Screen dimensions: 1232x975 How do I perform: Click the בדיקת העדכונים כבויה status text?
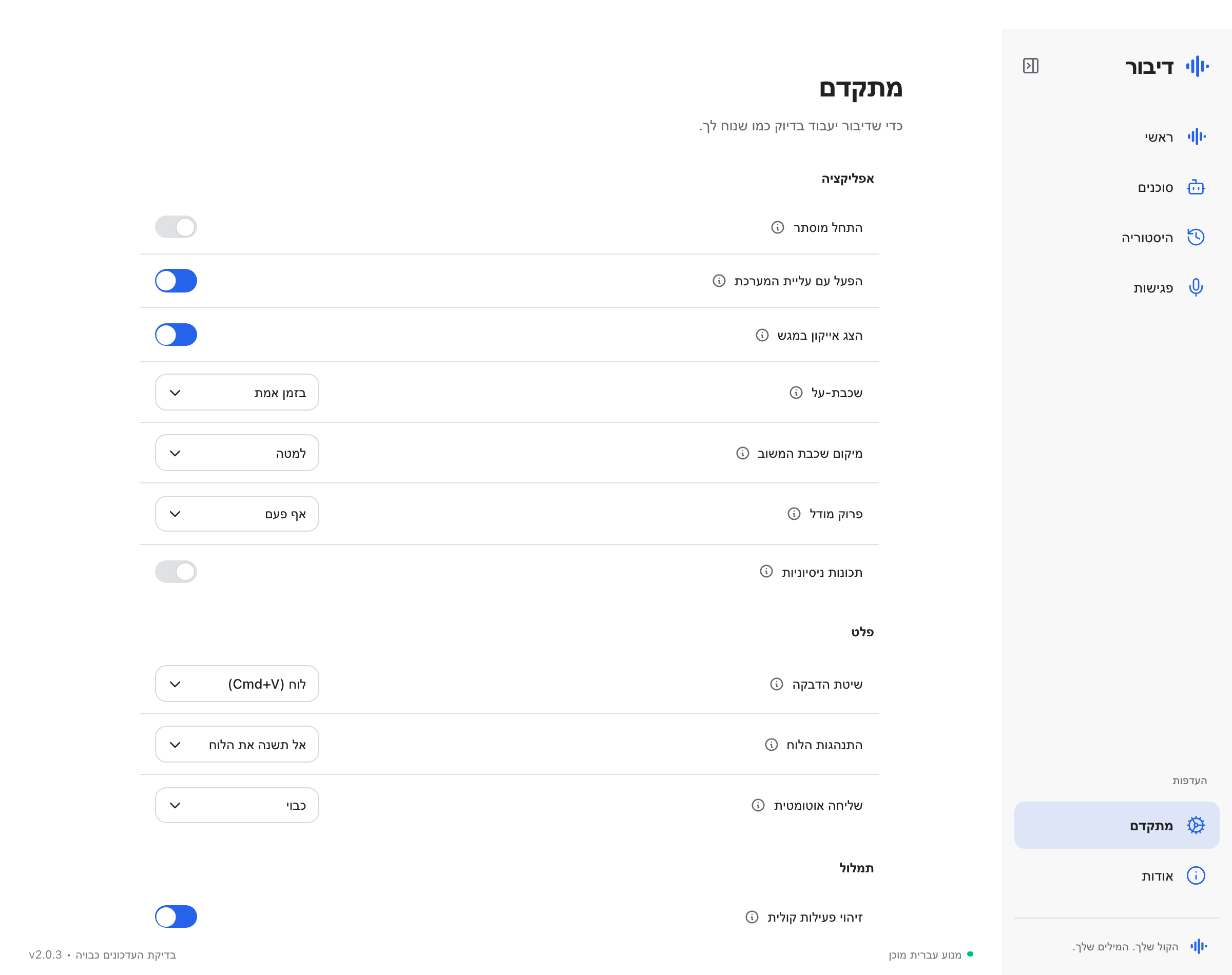pyautogui.click(x=126, y=954)
